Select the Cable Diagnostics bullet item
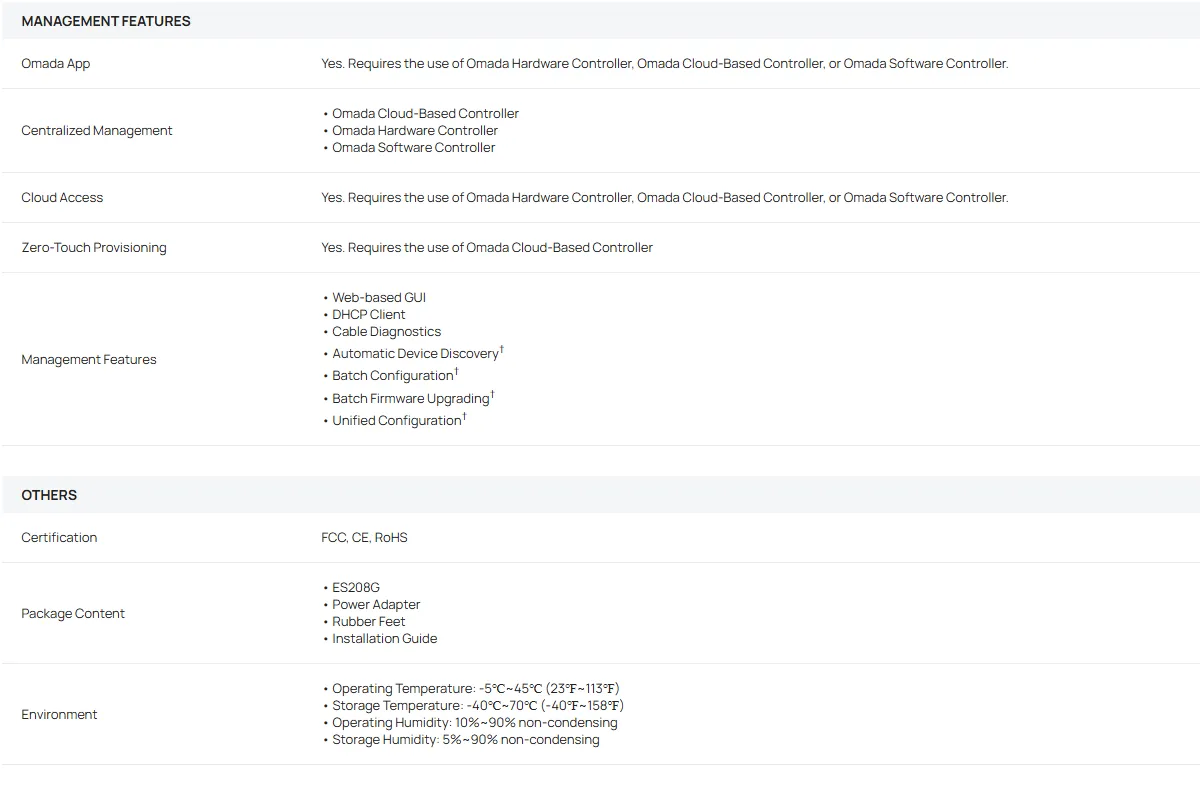This screenshot has height=786, width=1200. click(x=386, y=331)
